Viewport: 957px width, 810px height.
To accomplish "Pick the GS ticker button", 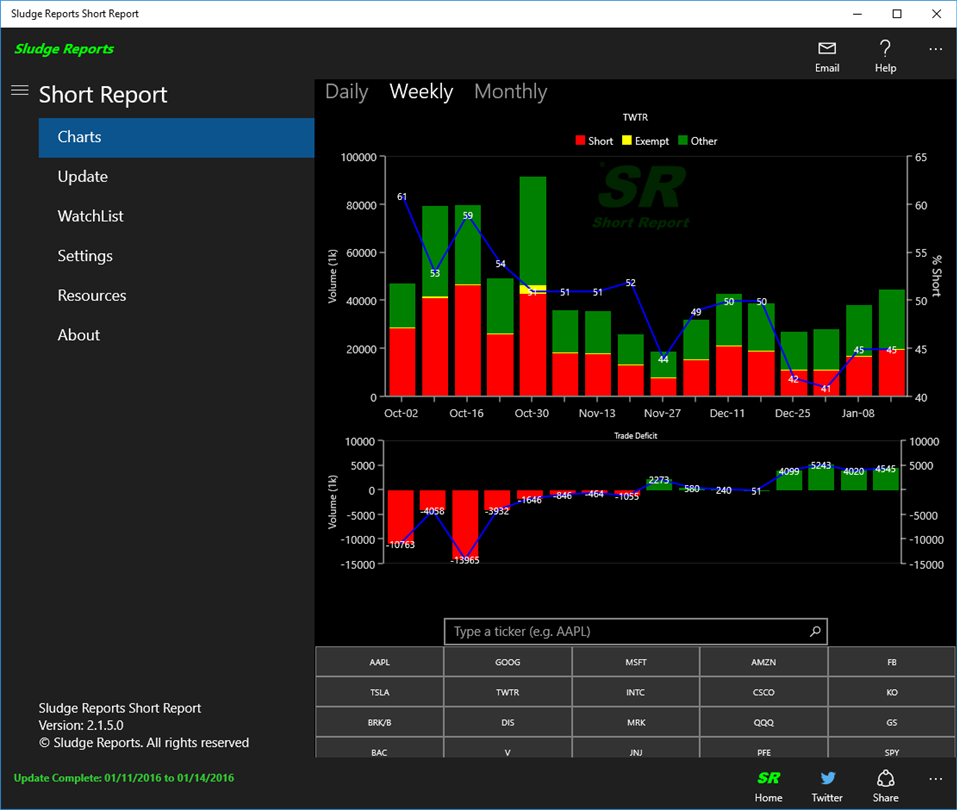I will (892, 722).
